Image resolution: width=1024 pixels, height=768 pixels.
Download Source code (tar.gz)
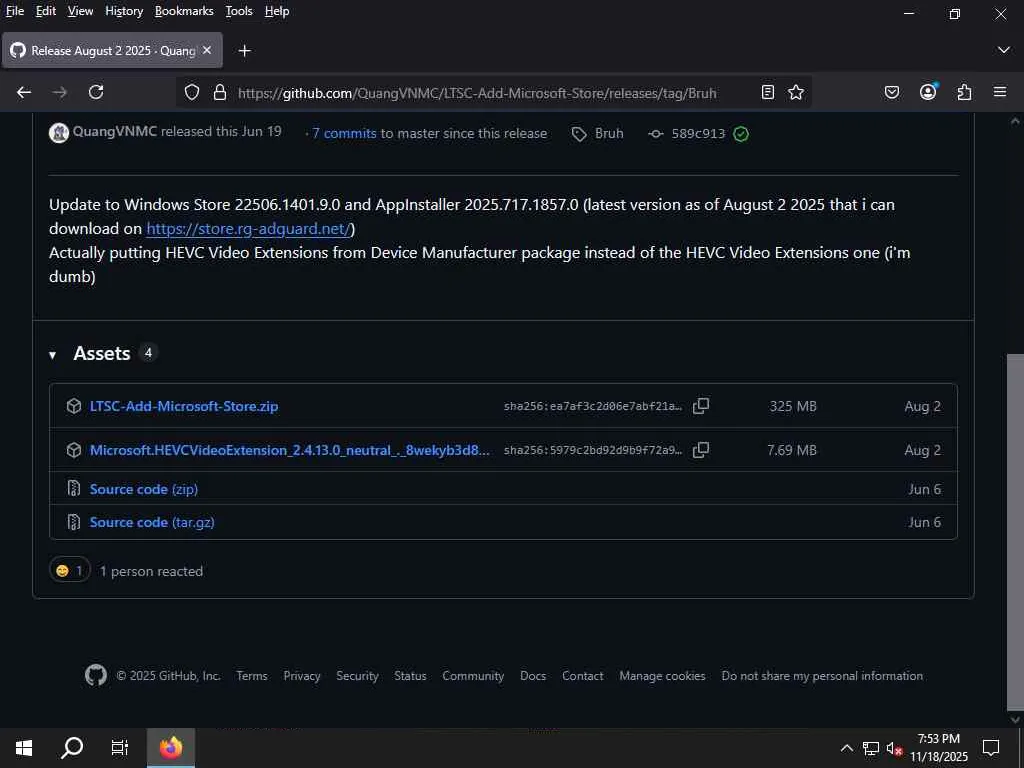(x=152, y=522)
